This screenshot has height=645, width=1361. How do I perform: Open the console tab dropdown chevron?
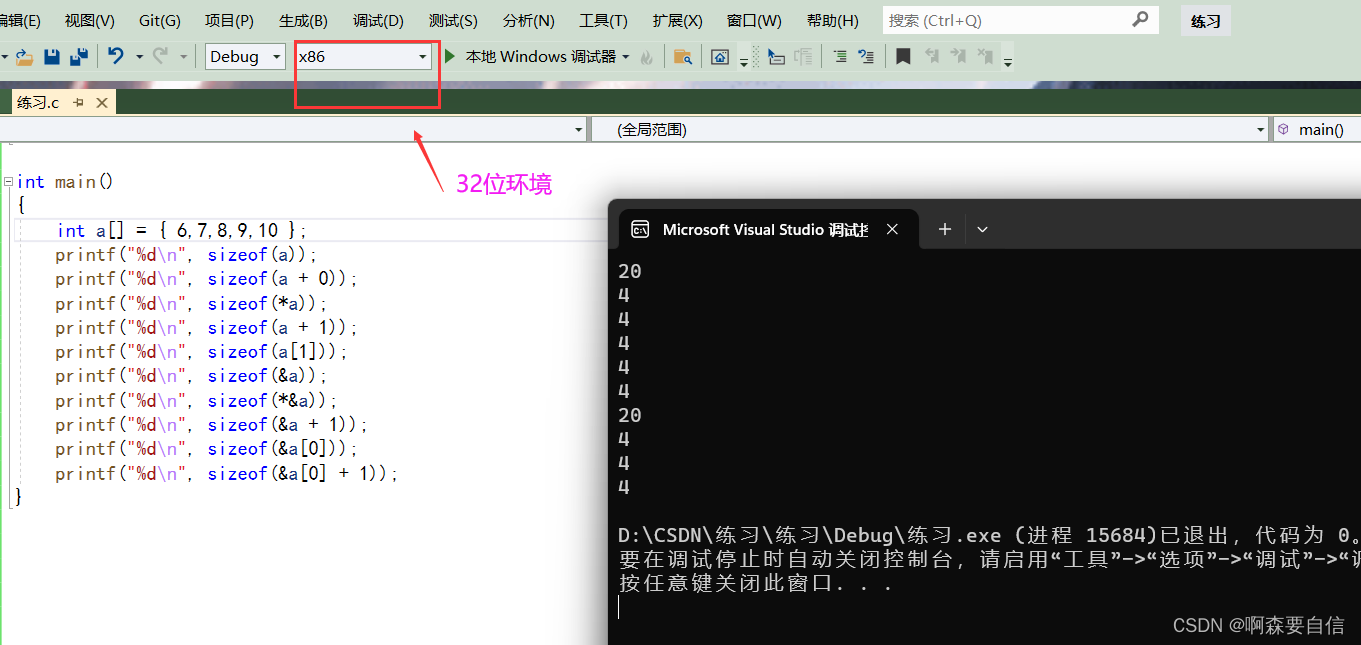click(982, 229)
